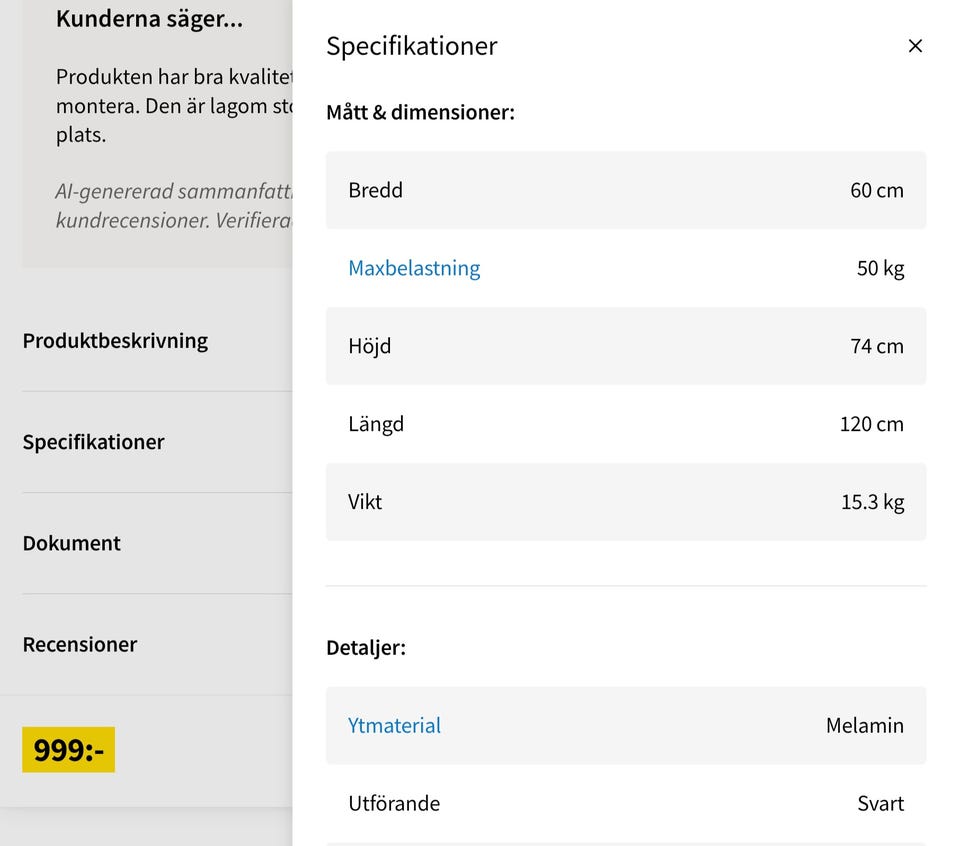Click the 50 kg Maxbelastning value

click(880, 268)
